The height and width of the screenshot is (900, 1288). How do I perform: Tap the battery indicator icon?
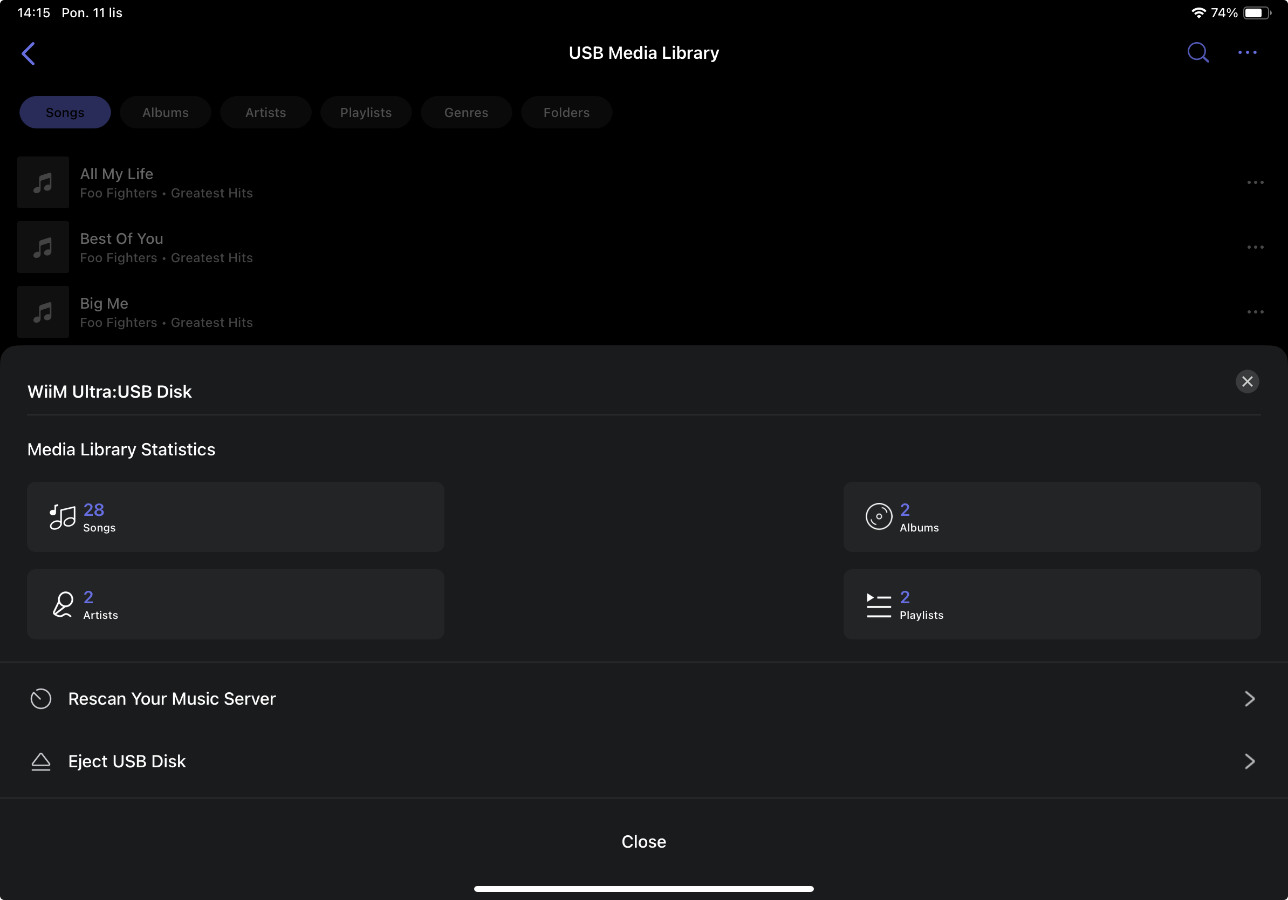[x=1257, y=13]
